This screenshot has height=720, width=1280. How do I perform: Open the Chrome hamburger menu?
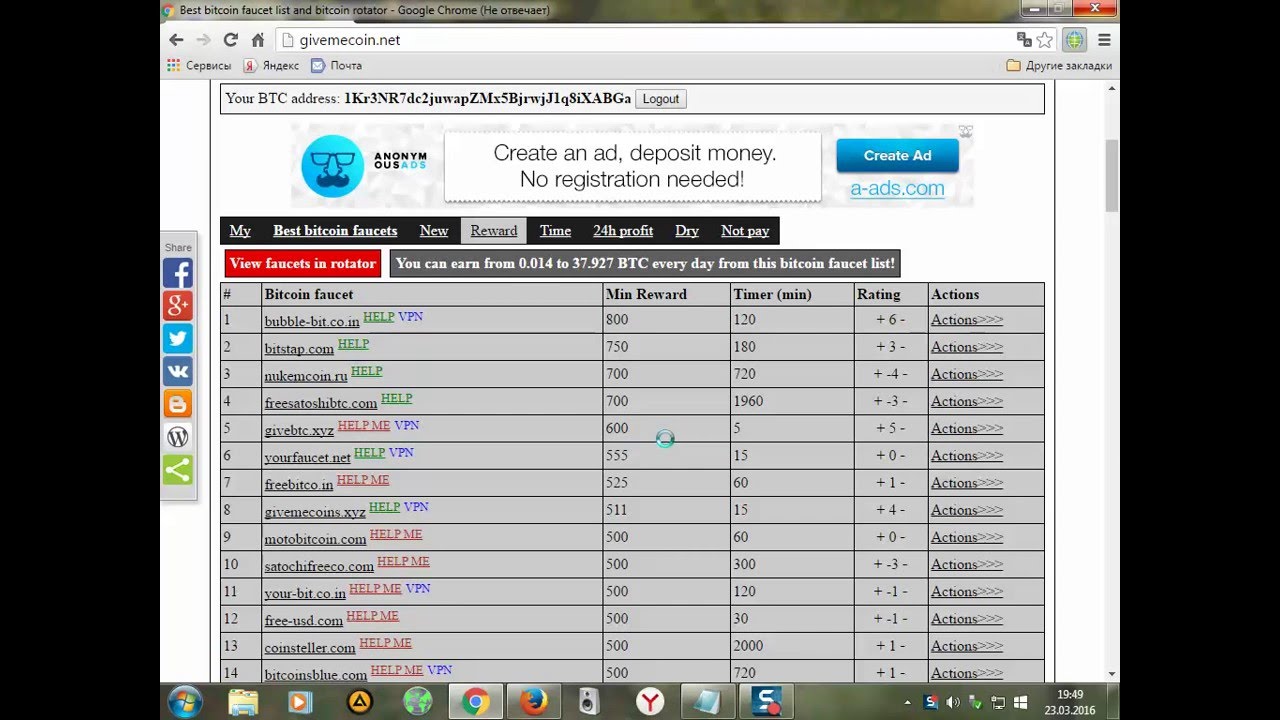click(1104, 40)
